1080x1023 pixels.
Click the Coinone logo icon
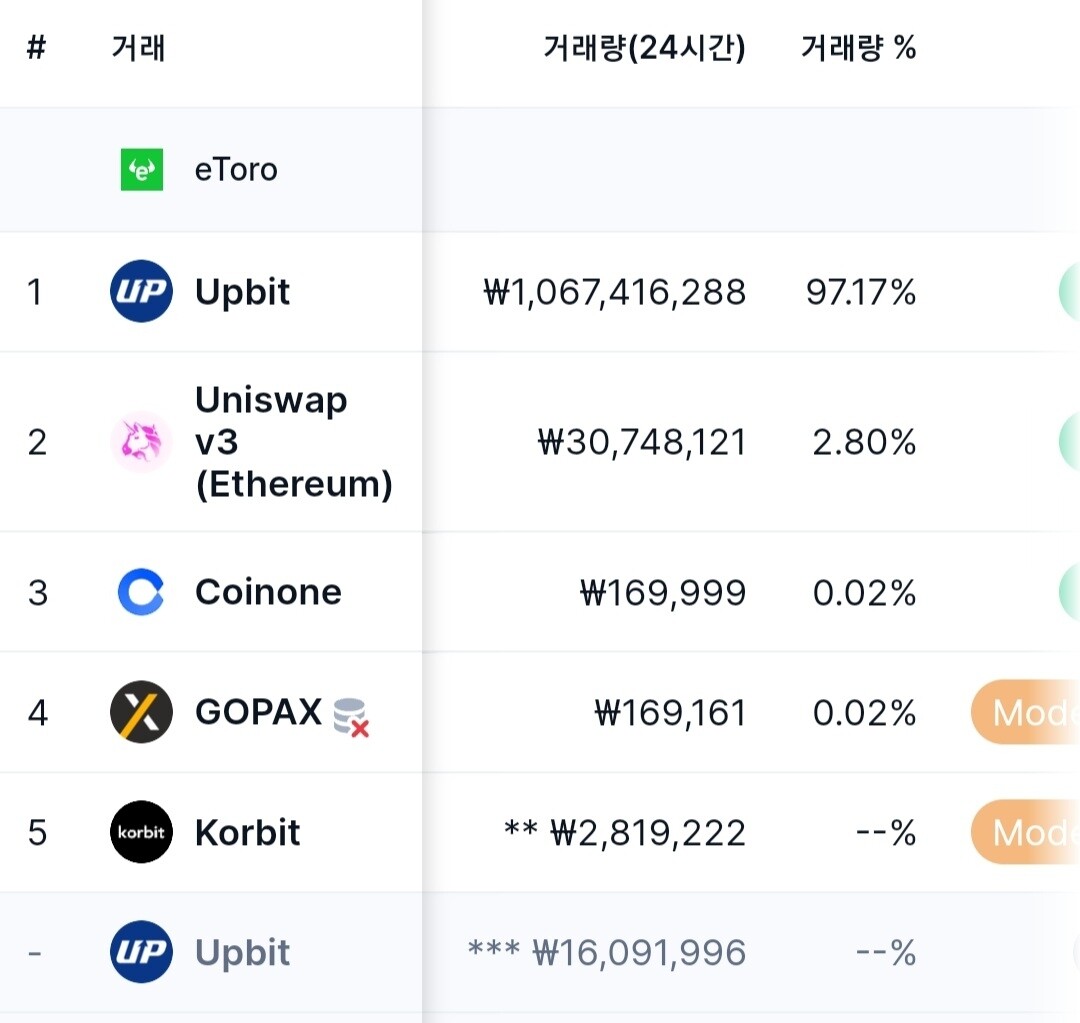pyautogui.click(x=141, y=592)
